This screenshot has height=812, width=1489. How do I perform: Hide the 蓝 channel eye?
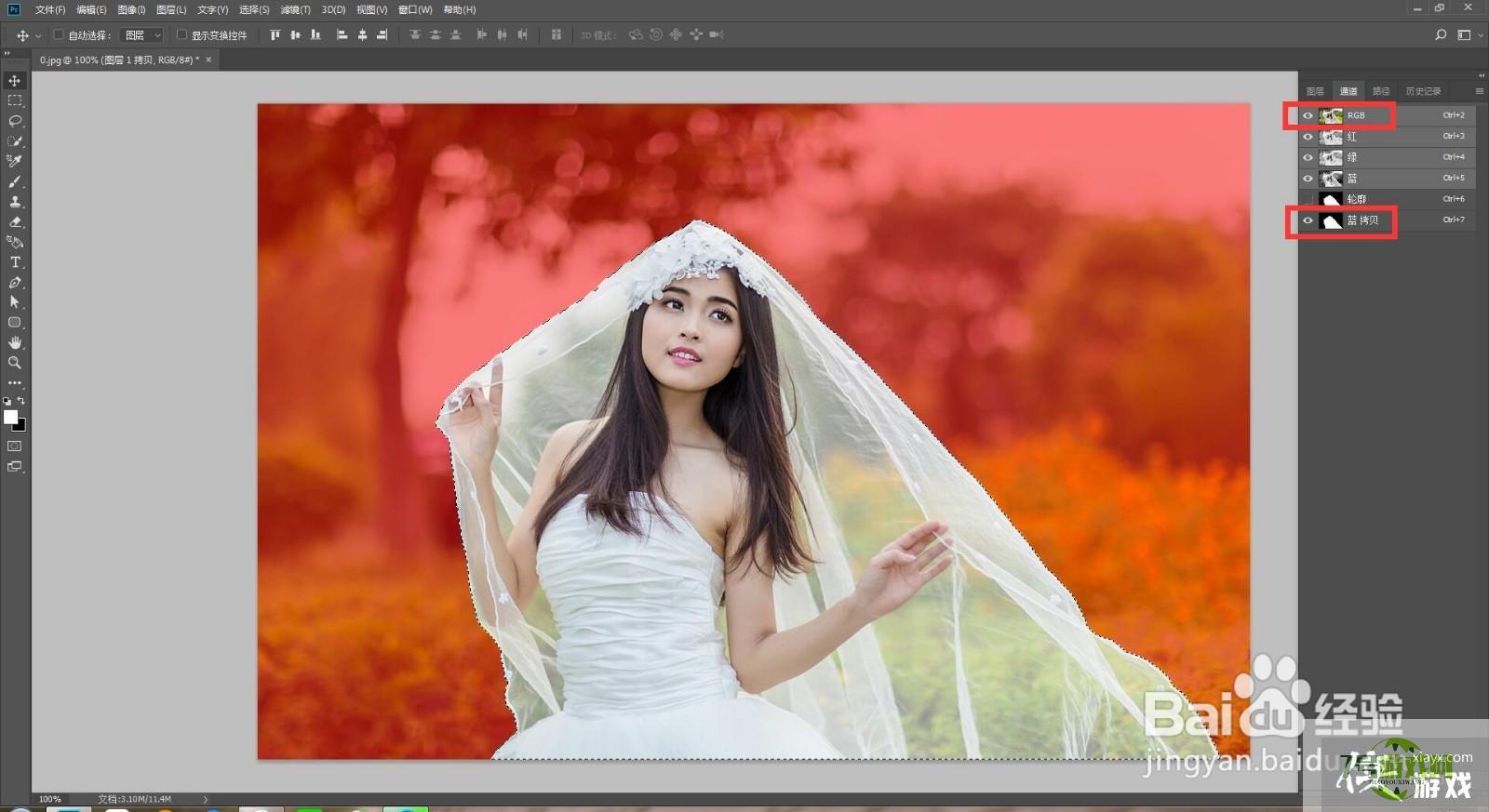(x=1308, y=179)
